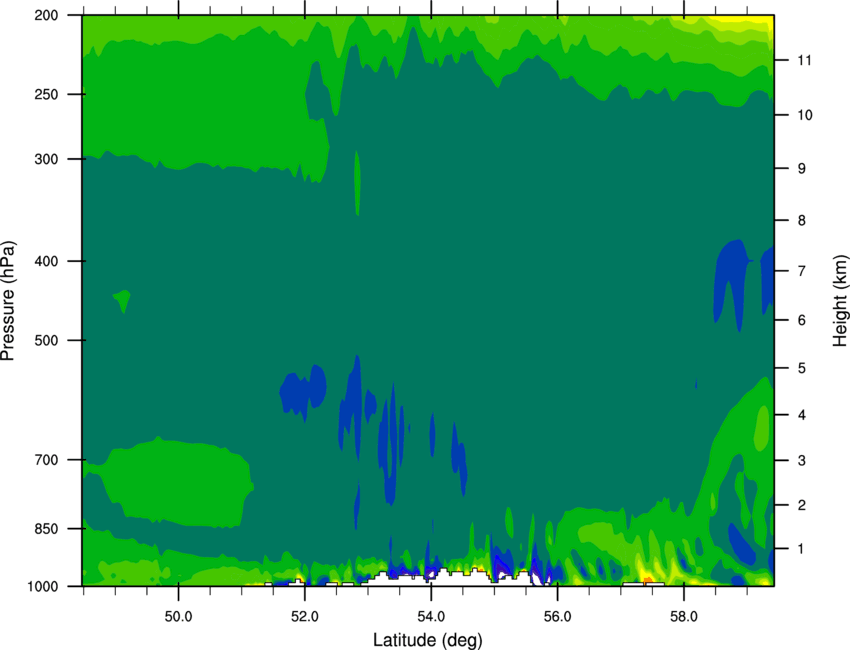Click the 'Height (km)' axis title

point(840,301)
